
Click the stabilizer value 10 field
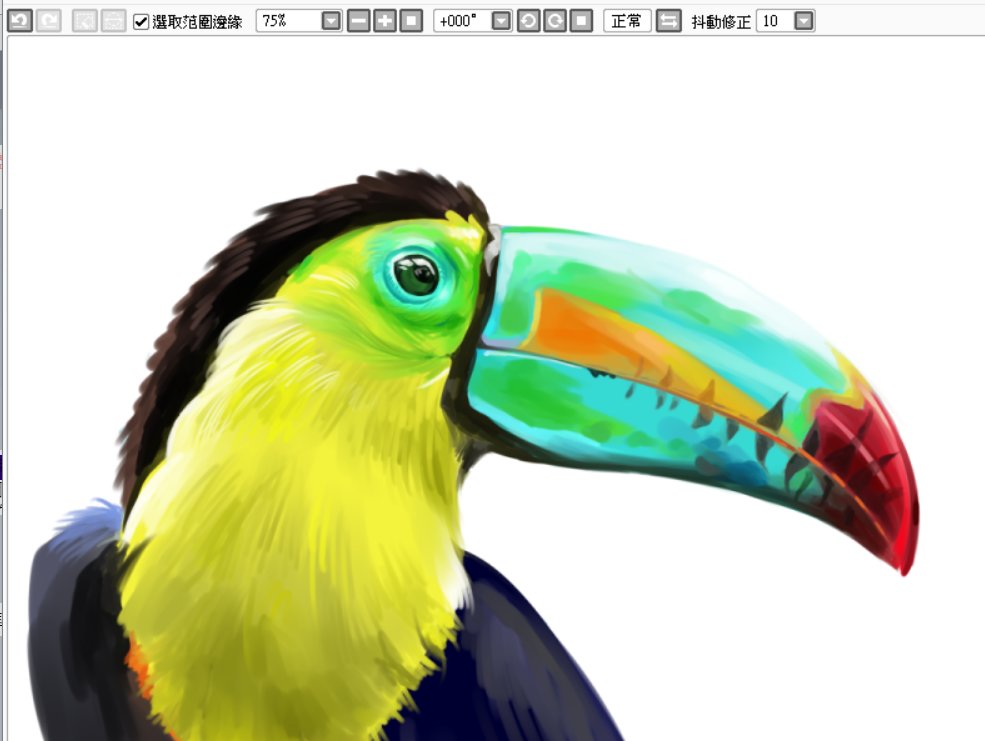[x=775, y=21]
